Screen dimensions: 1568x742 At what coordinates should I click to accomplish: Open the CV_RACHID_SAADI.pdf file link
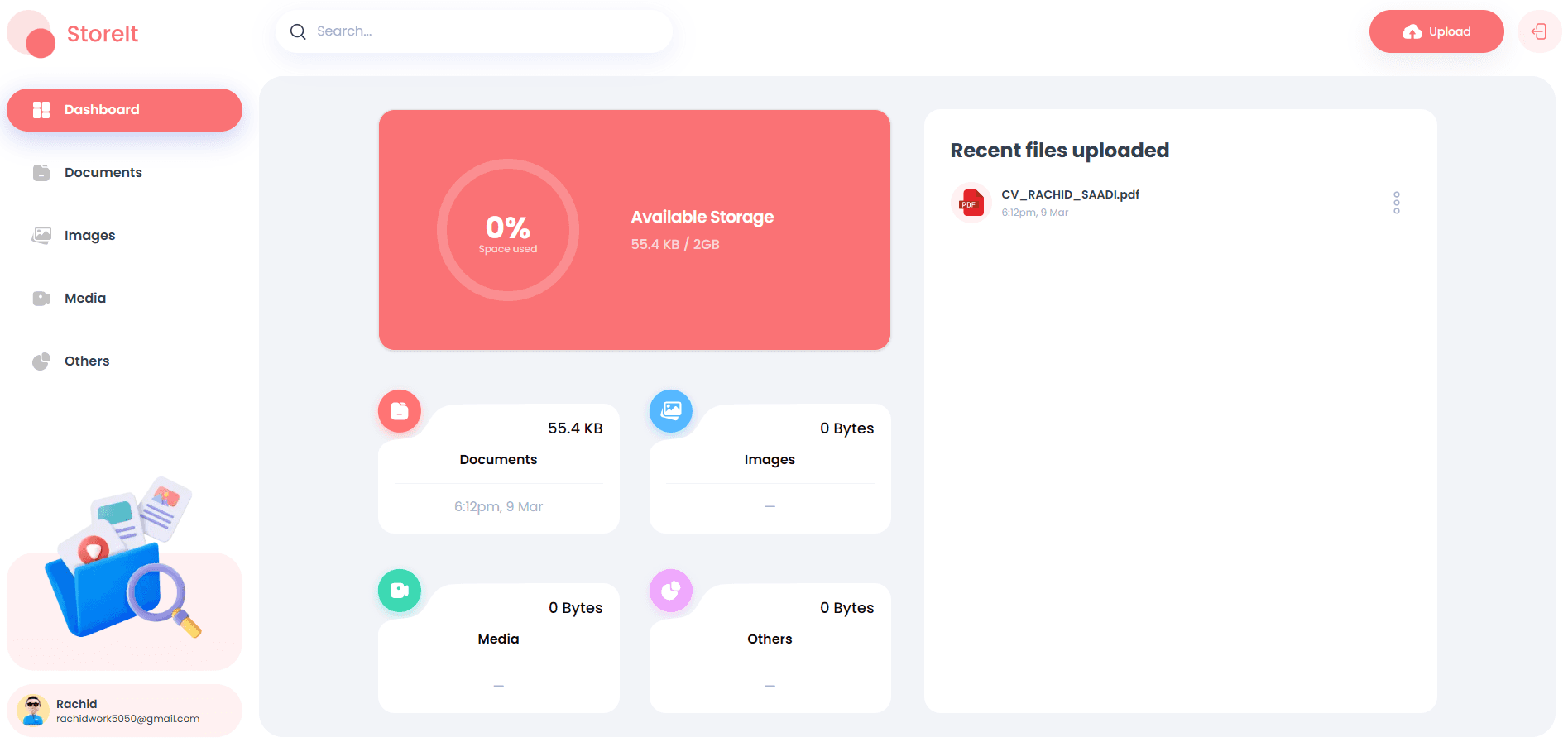click(1070, 194)
